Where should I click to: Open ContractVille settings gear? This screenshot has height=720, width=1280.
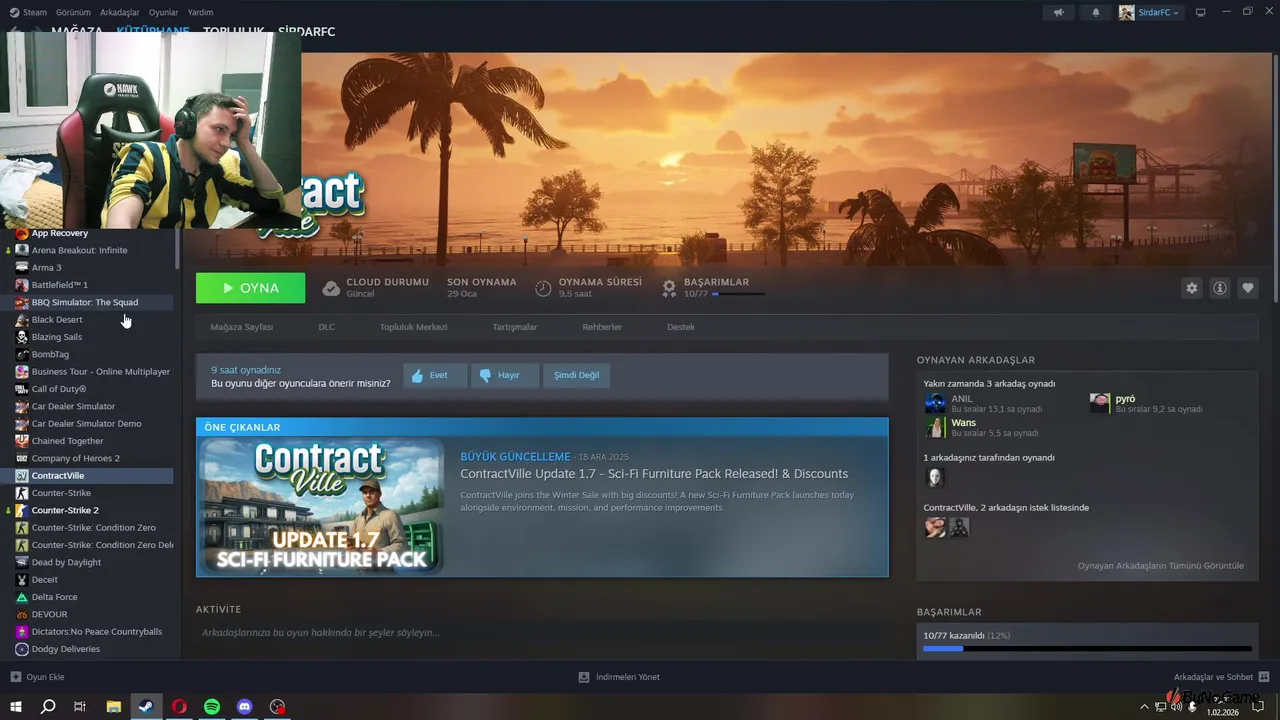pos(1192,288)
